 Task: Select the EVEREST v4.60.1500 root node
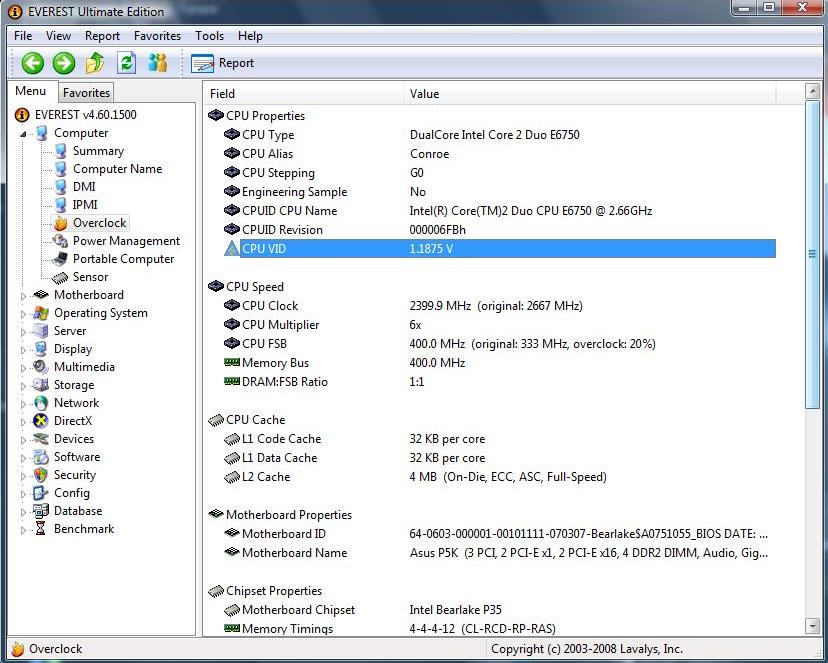coord(86,115)
